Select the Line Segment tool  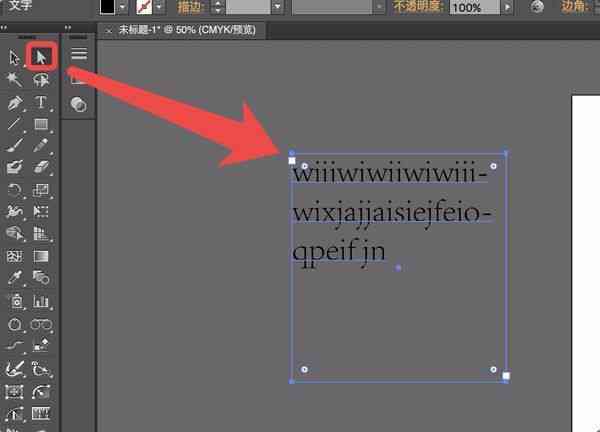coord(15,124)
